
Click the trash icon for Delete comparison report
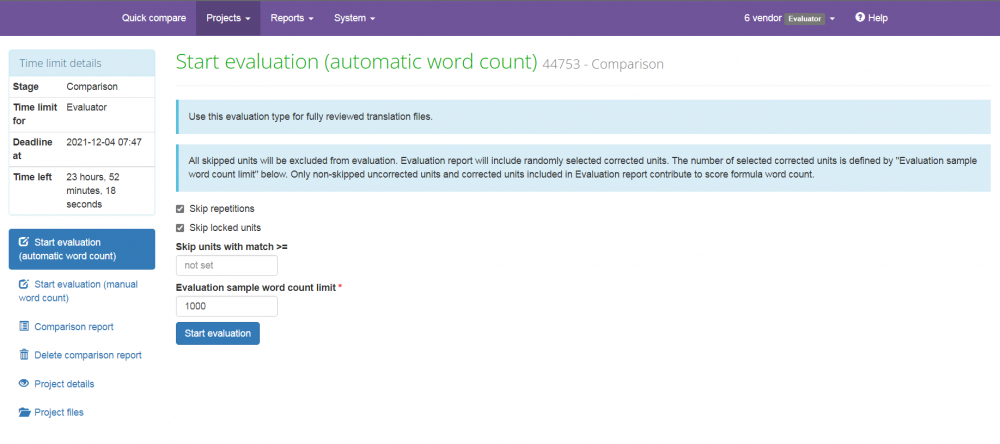24,354
